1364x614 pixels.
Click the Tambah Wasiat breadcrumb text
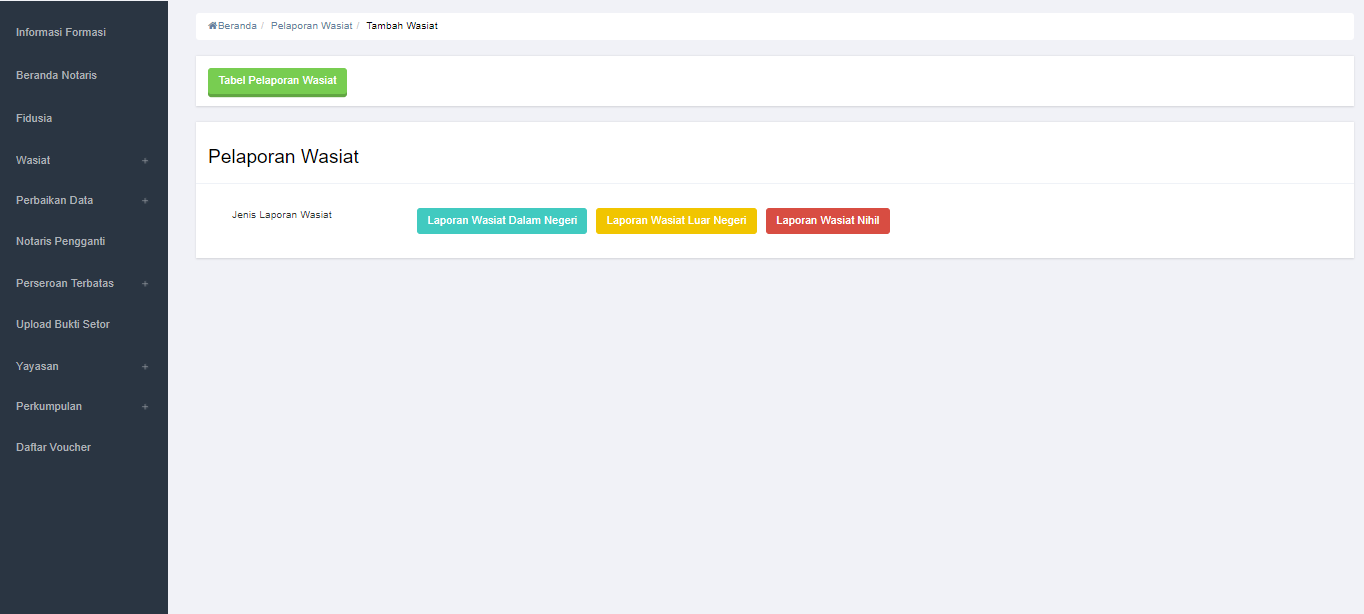402,26
